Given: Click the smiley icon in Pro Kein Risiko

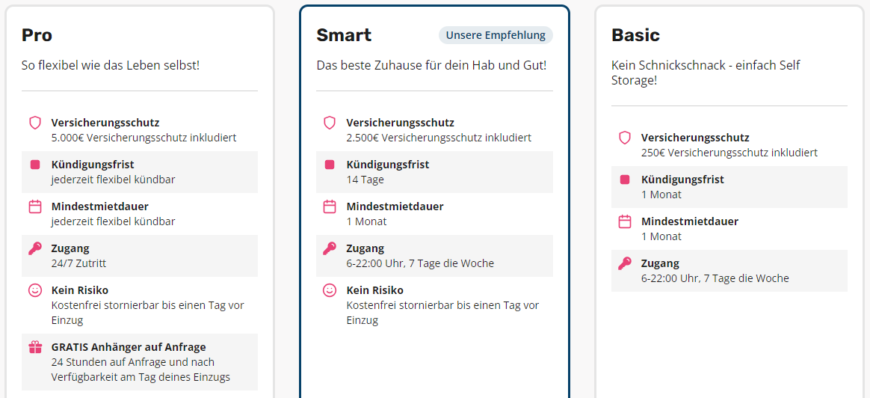Looking at the screenshot, I should (35, 290).
